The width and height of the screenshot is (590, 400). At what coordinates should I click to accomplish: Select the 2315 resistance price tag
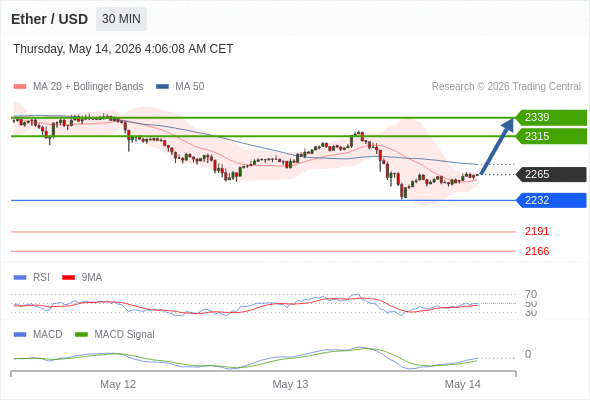(551, 136)
